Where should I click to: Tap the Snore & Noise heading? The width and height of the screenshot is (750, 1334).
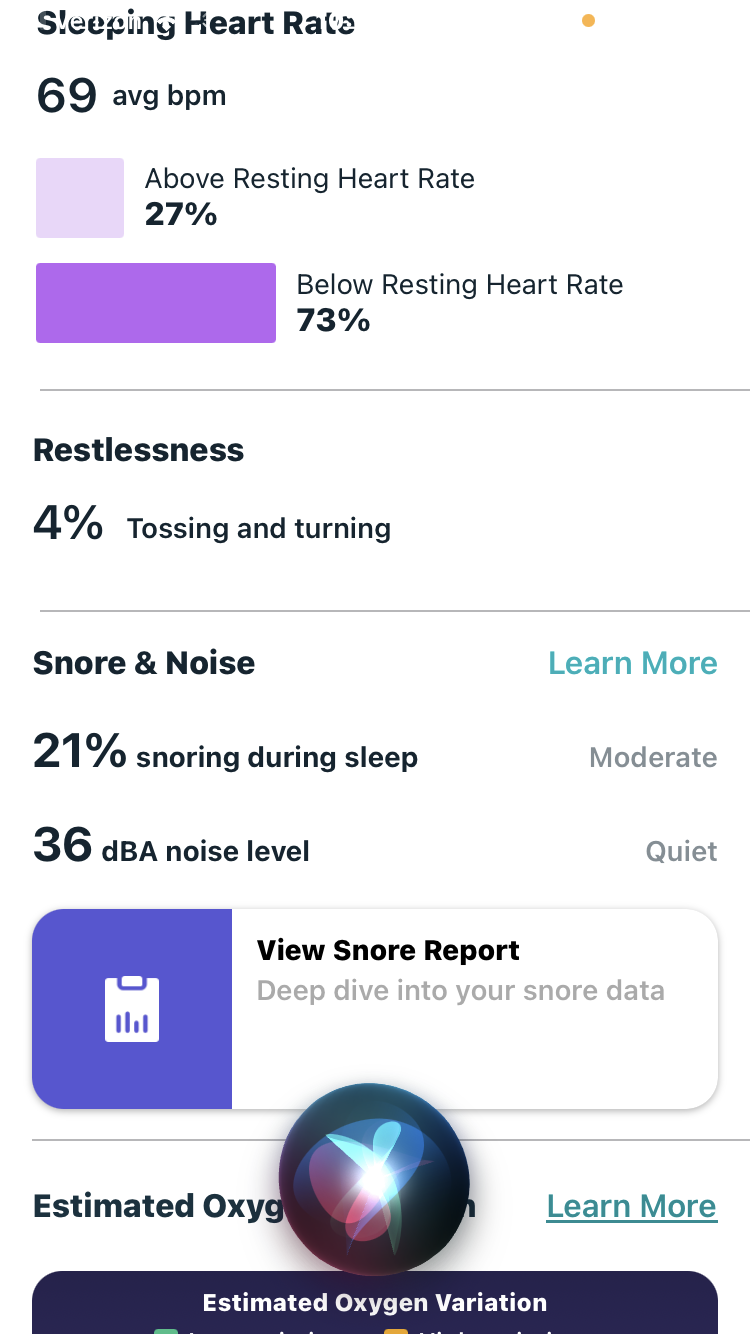click(x=144, y=663)
